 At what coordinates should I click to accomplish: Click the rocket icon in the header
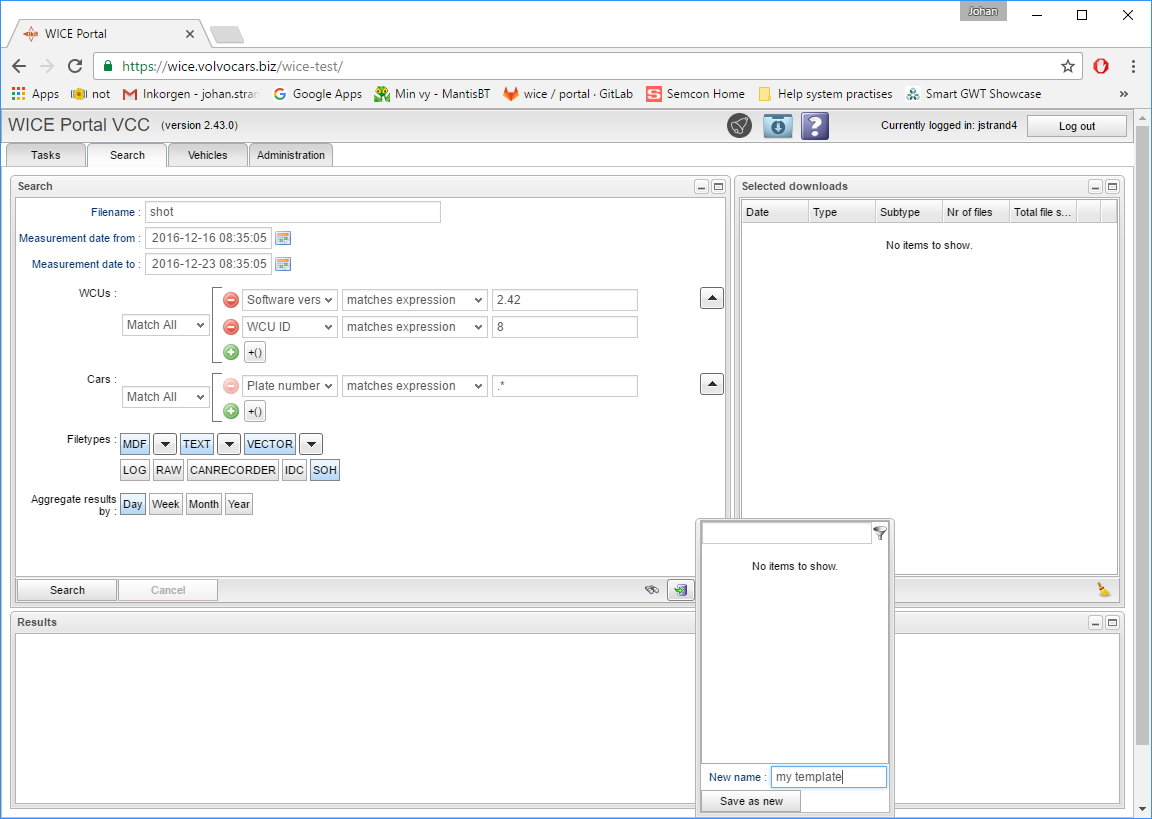click(739, 126)
